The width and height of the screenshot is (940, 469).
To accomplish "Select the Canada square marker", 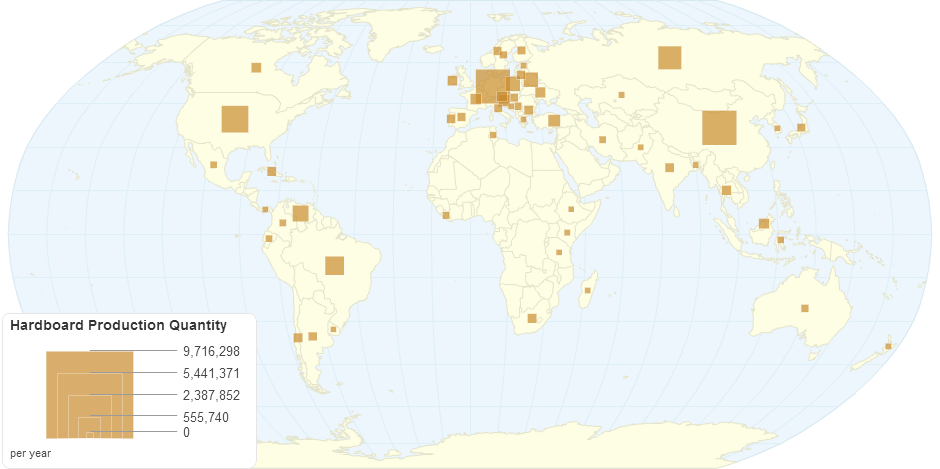I will [x=256, y=68].
